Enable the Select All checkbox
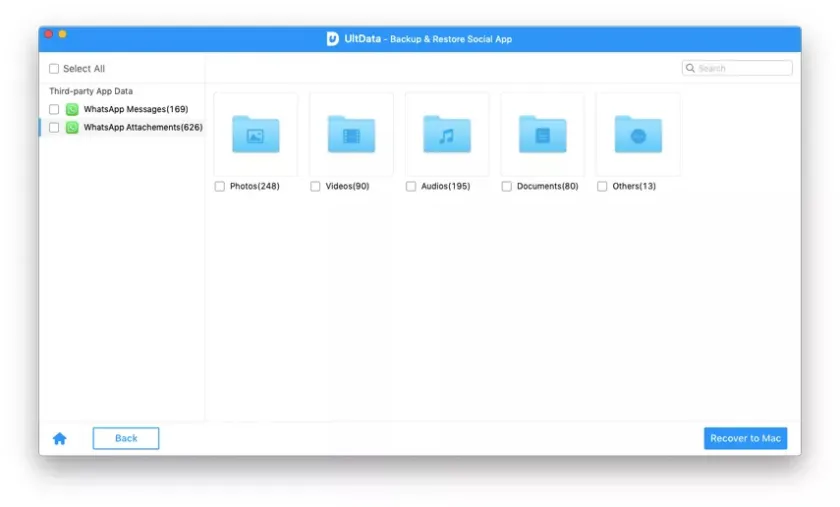Viewport: 840px width, 507px height. tap(54, 69)
